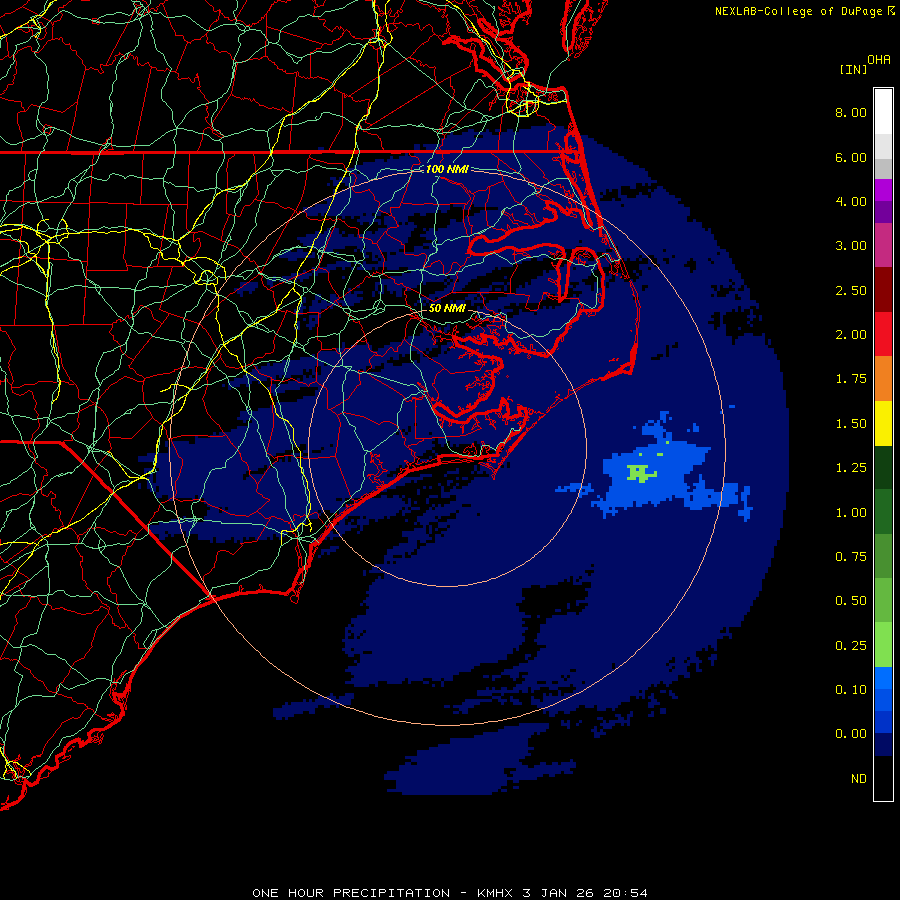Click the NEXLAB-College of DuPage watermark text

pos(798,11)
